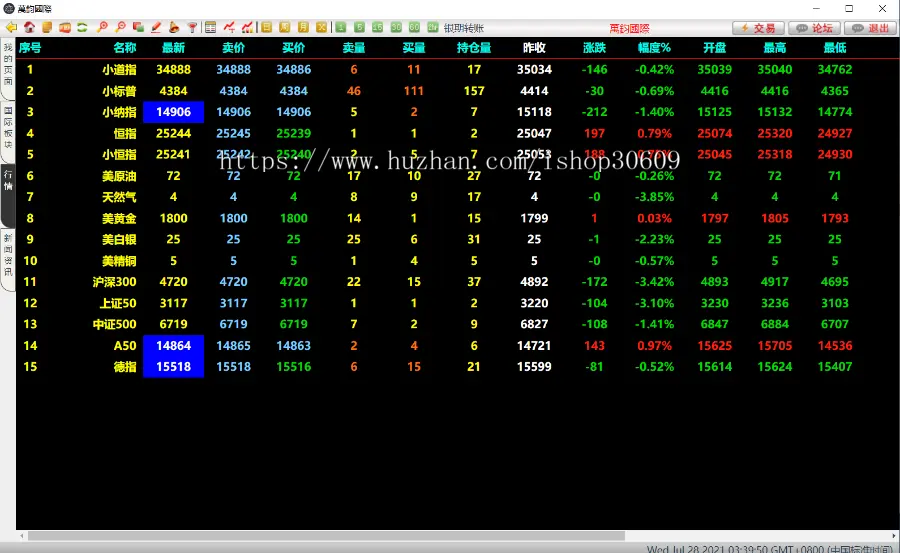The image size is (900, 553).
Task: Click the red pencil drawing icon
Action: [x=156, y=27]
